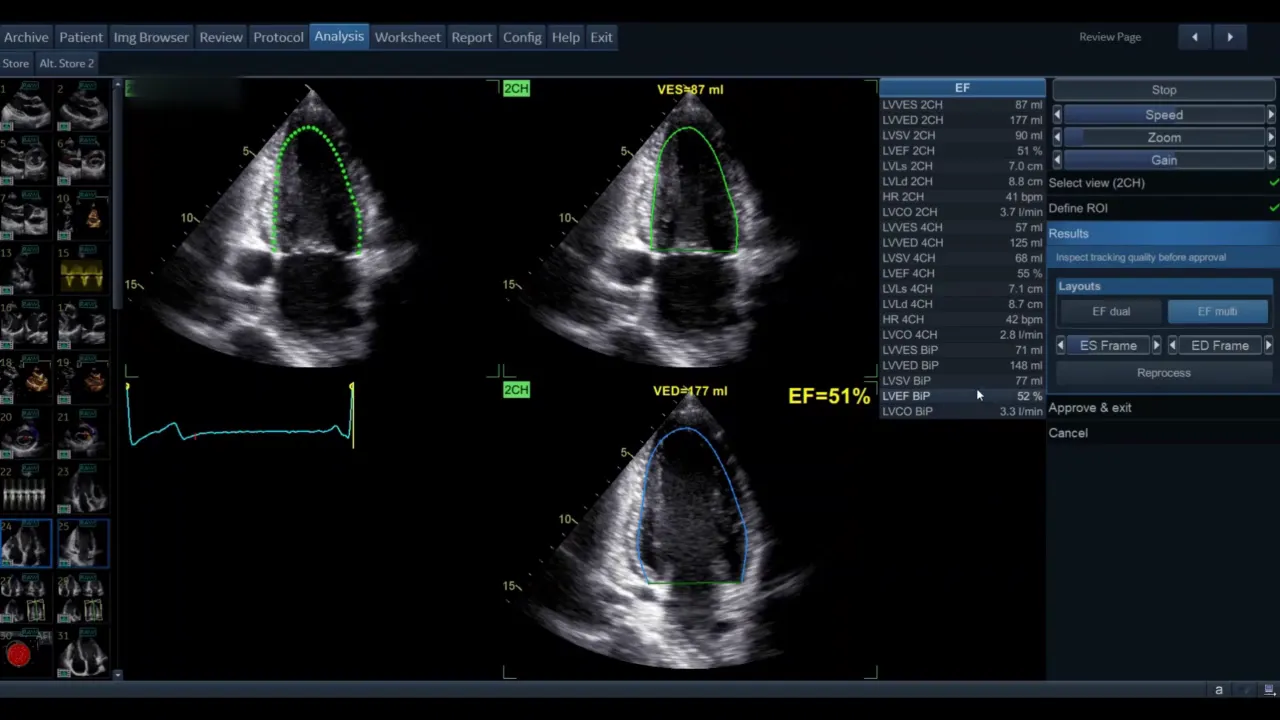Step ES Frame backward
This screenshot has width=1280, height=720.
tap(1061, 346)
